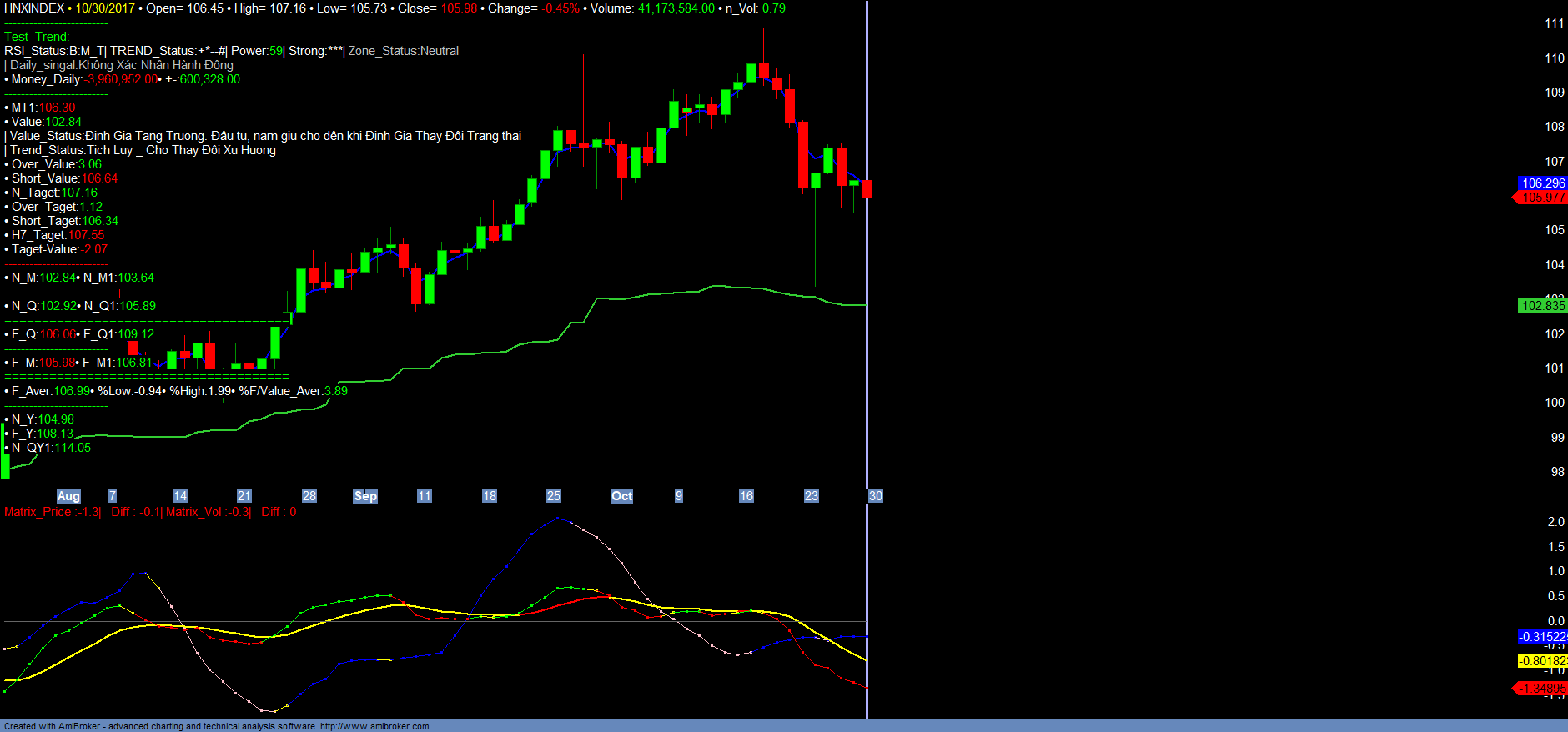Click the blue -0.315 indicator value tag
The width and height of the screenshot is (1568, 732).
[1543, 637]
